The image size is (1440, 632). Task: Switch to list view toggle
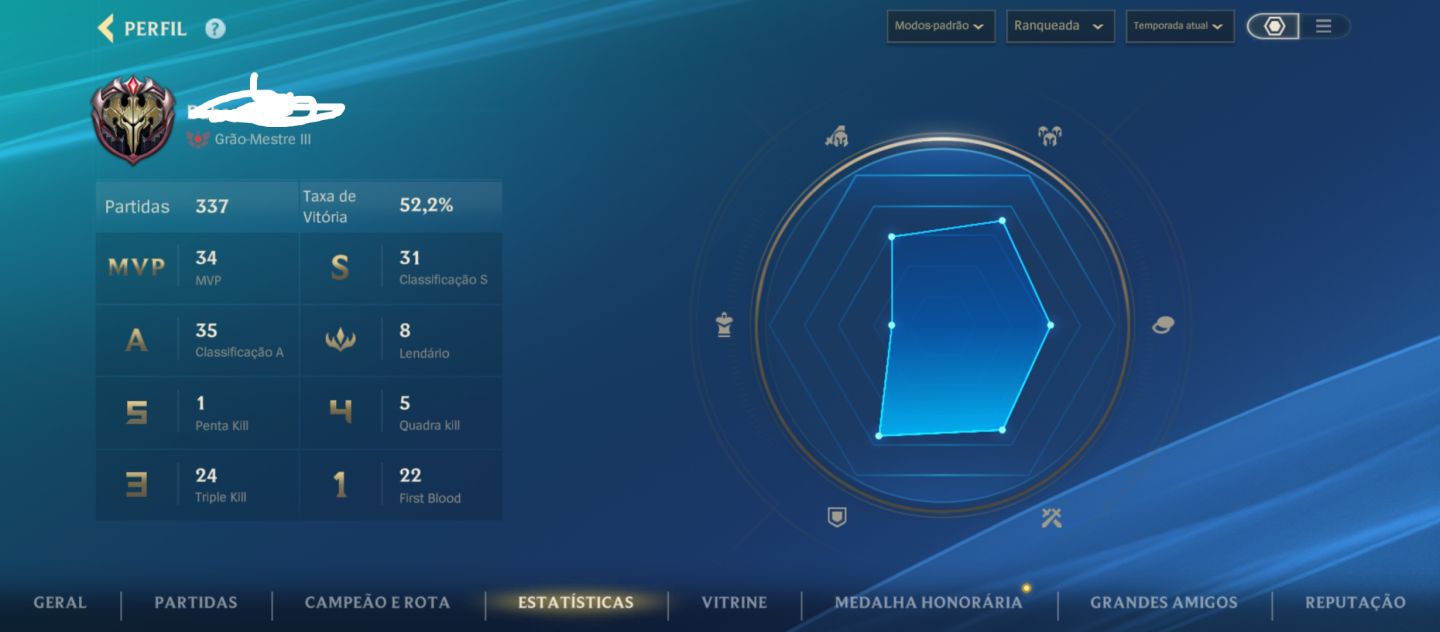1323,27
